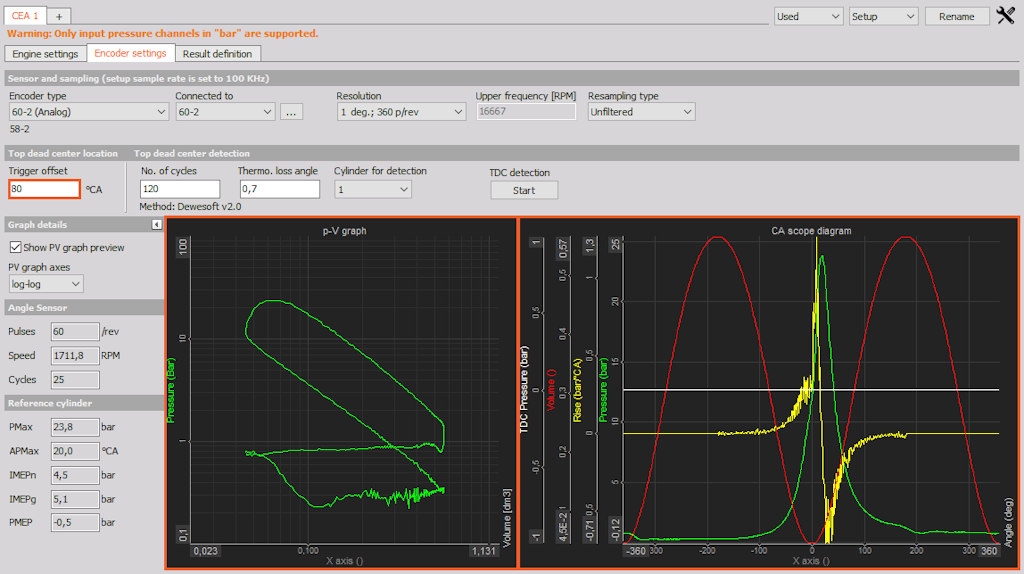Screen dimensions: 1024x574
Task: Open the Resampling type dropdown
Action: [641, 112]
